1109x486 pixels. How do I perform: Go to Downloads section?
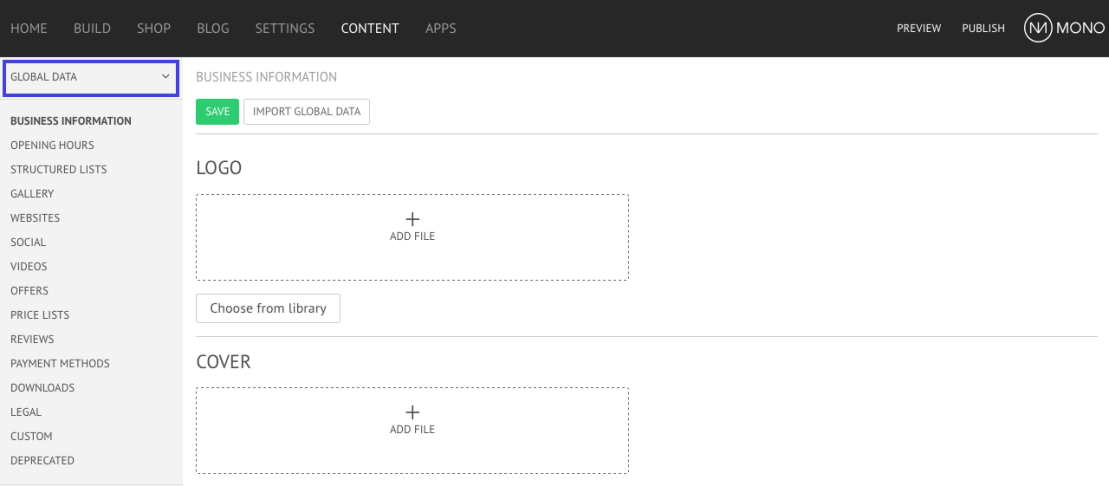click(x=42, y=388)
